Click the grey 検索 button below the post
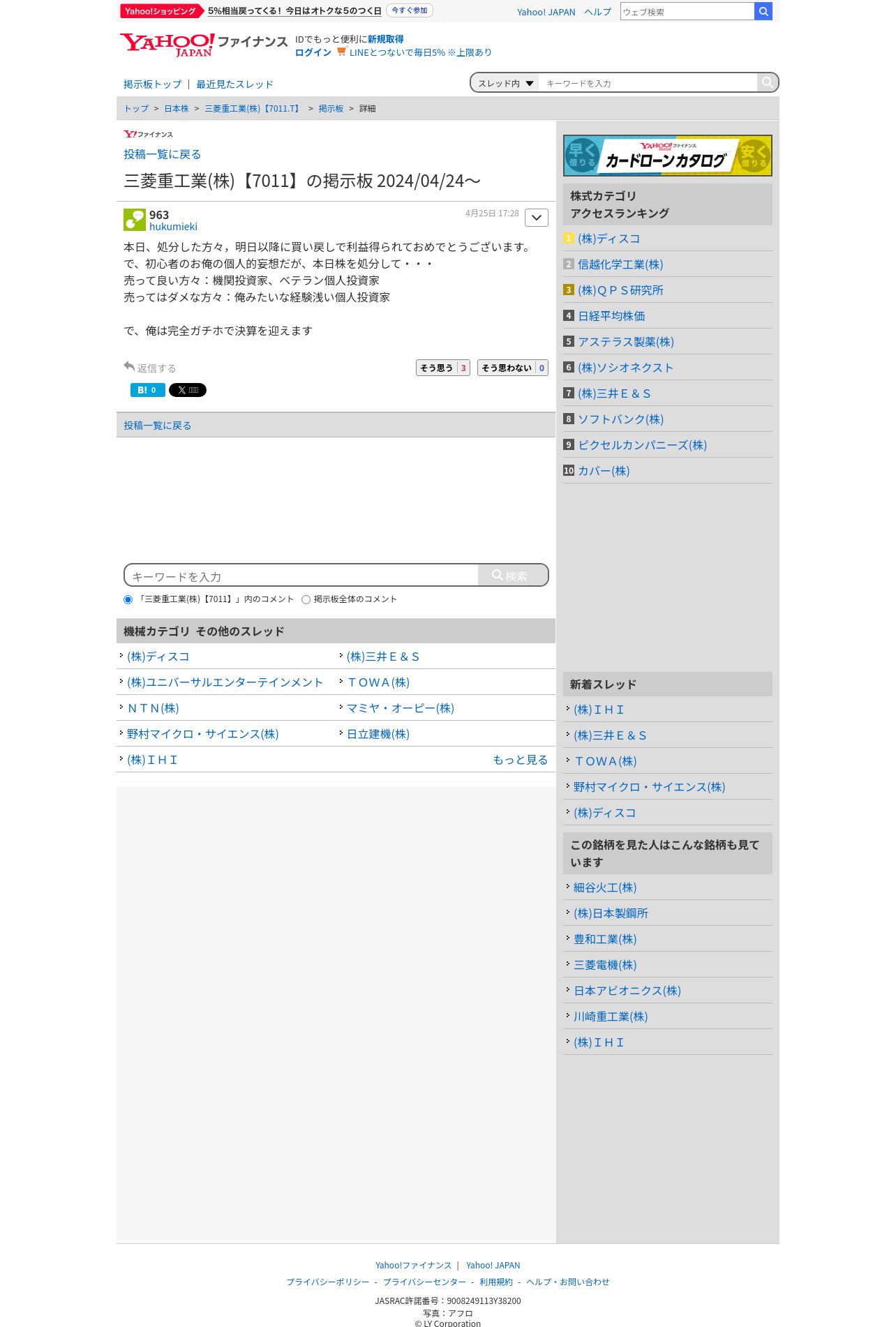896x1327 pixels. 513,575
